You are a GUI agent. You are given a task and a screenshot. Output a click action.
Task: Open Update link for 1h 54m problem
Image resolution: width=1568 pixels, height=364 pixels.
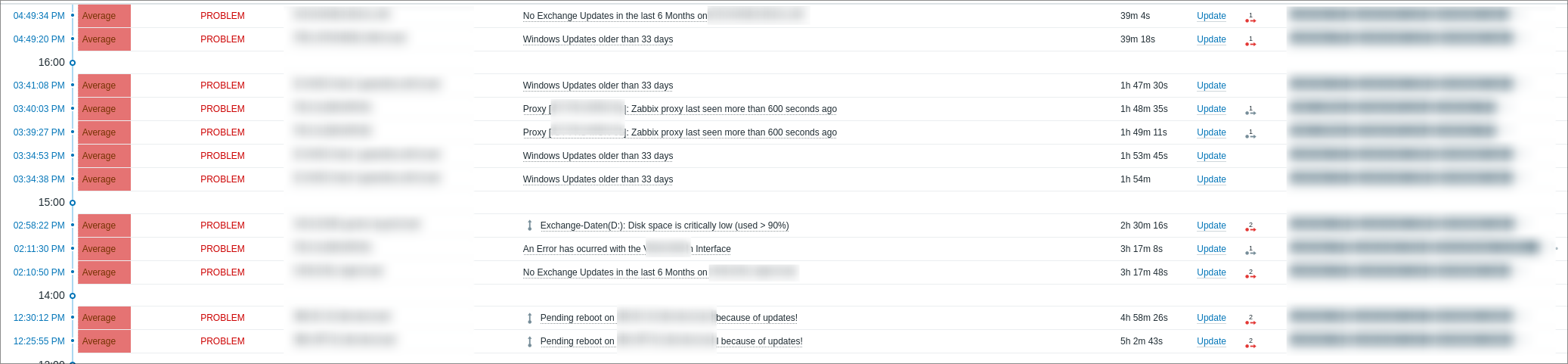click(x=1211, y=179)
